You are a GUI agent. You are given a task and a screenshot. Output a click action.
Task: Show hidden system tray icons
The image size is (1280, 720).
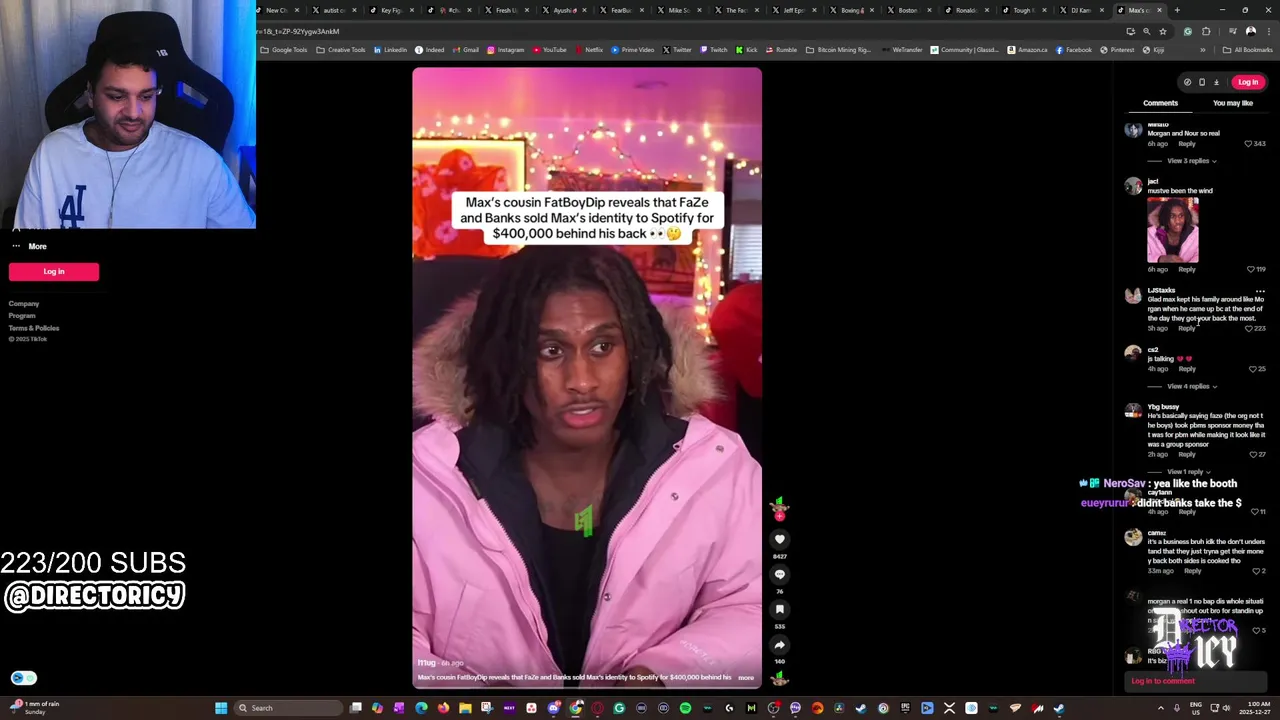1161,708
